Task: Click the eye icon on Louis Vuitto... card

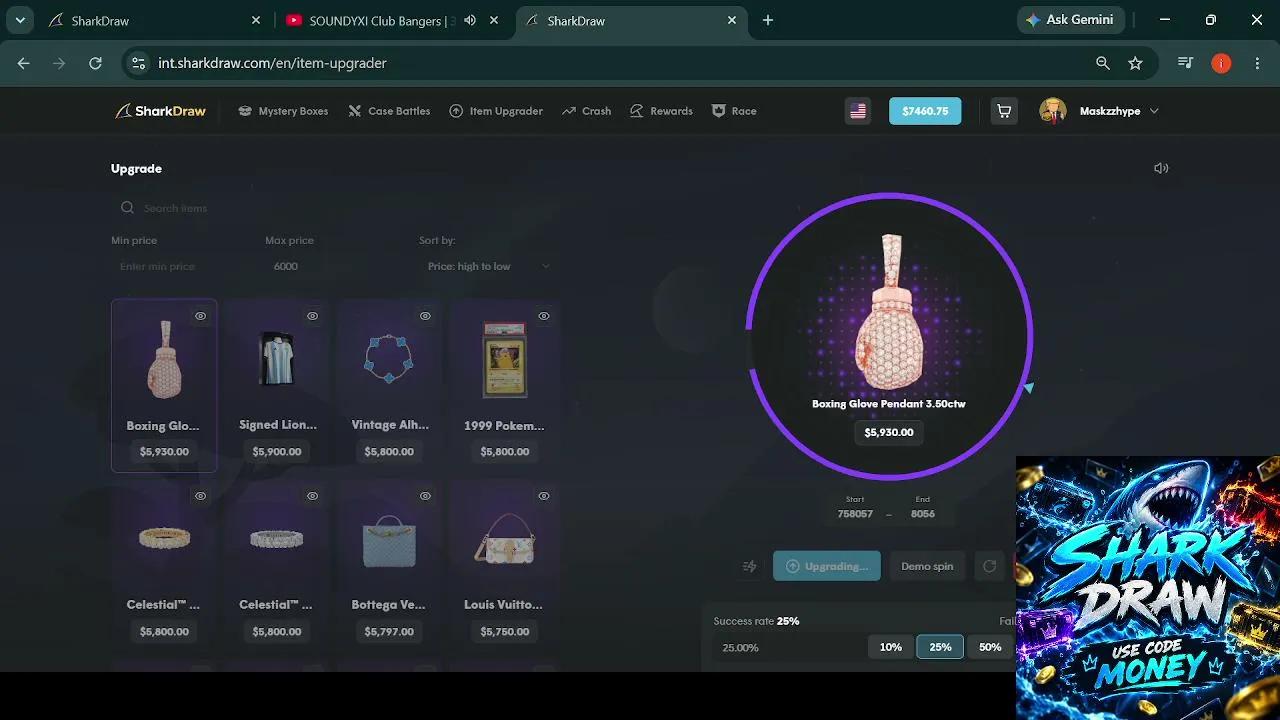Action: pos(544,496)
